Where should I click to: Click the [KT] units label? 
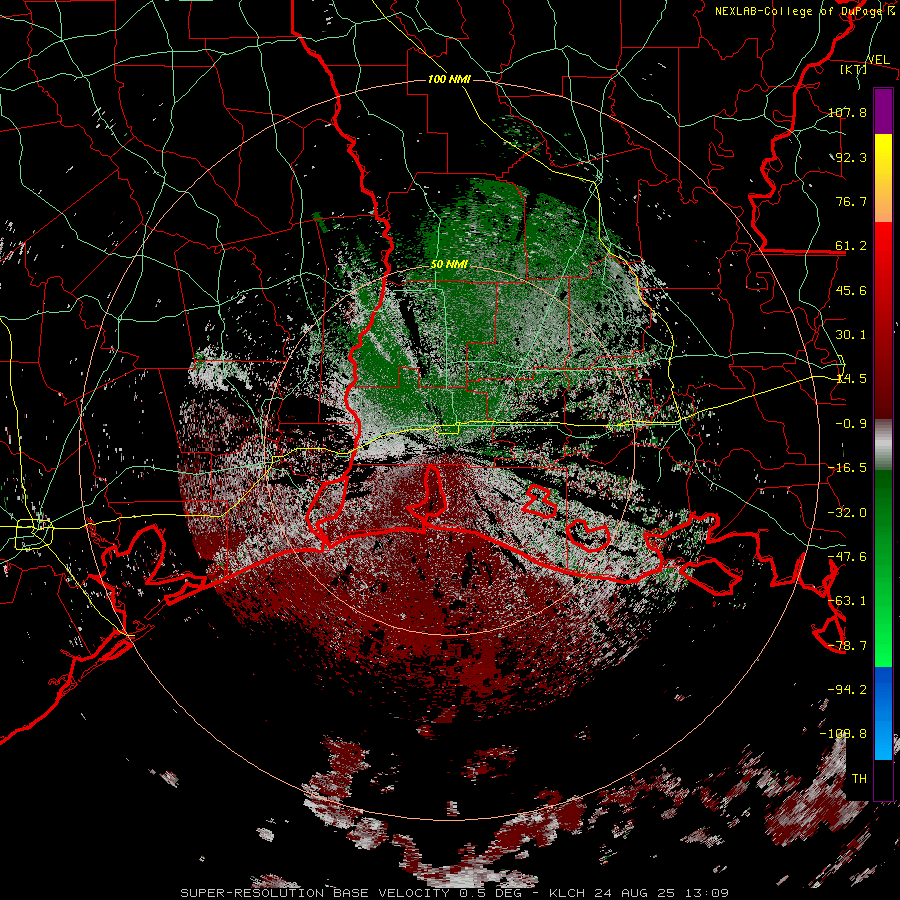853,69
